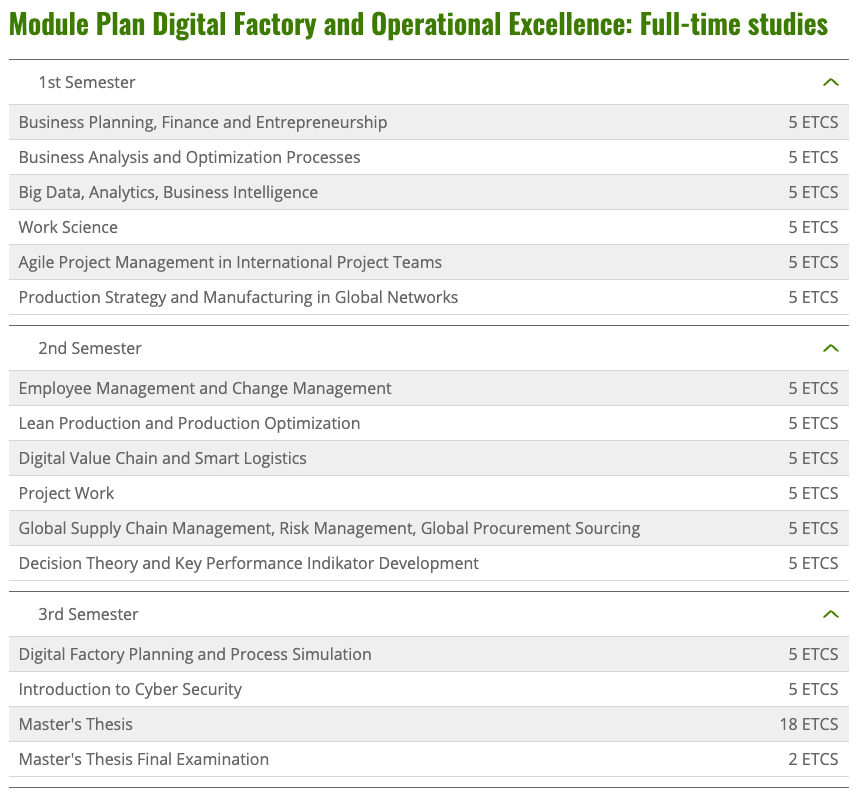Select Production Strategy and Manufacturing module

[429, 297]
